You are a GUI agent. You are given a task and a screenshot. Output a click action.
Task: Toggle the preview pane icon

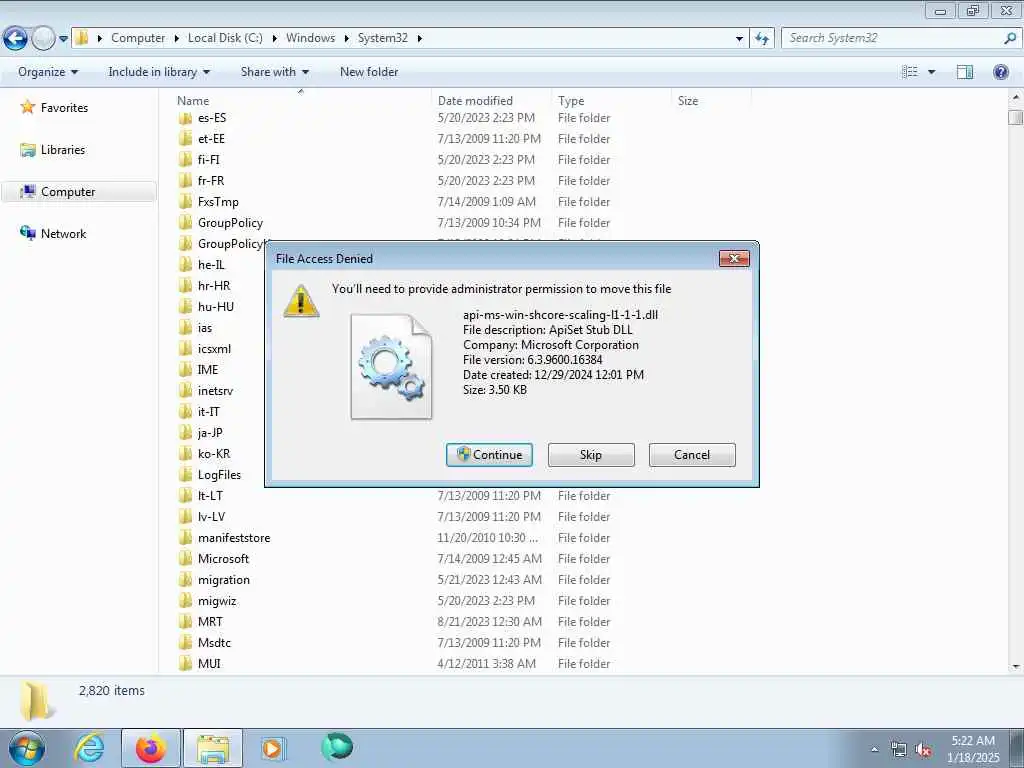click(x=965, y=72)
